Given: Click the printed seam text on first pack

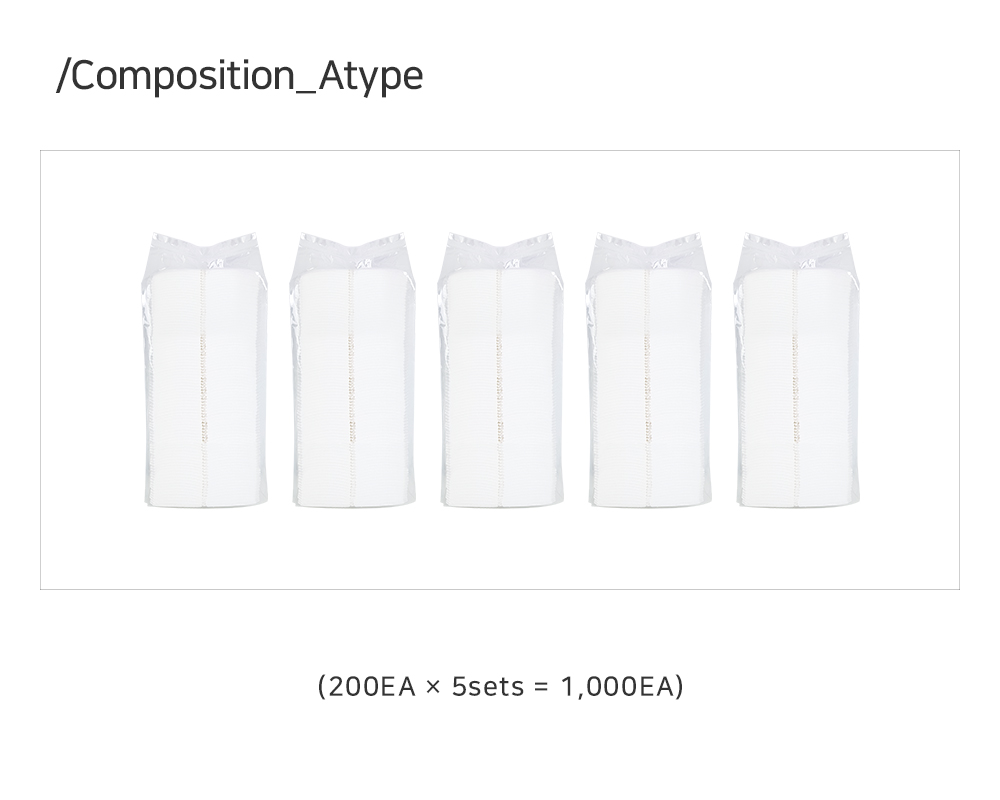Looking at the screenshot, I should tap(203, 389).
